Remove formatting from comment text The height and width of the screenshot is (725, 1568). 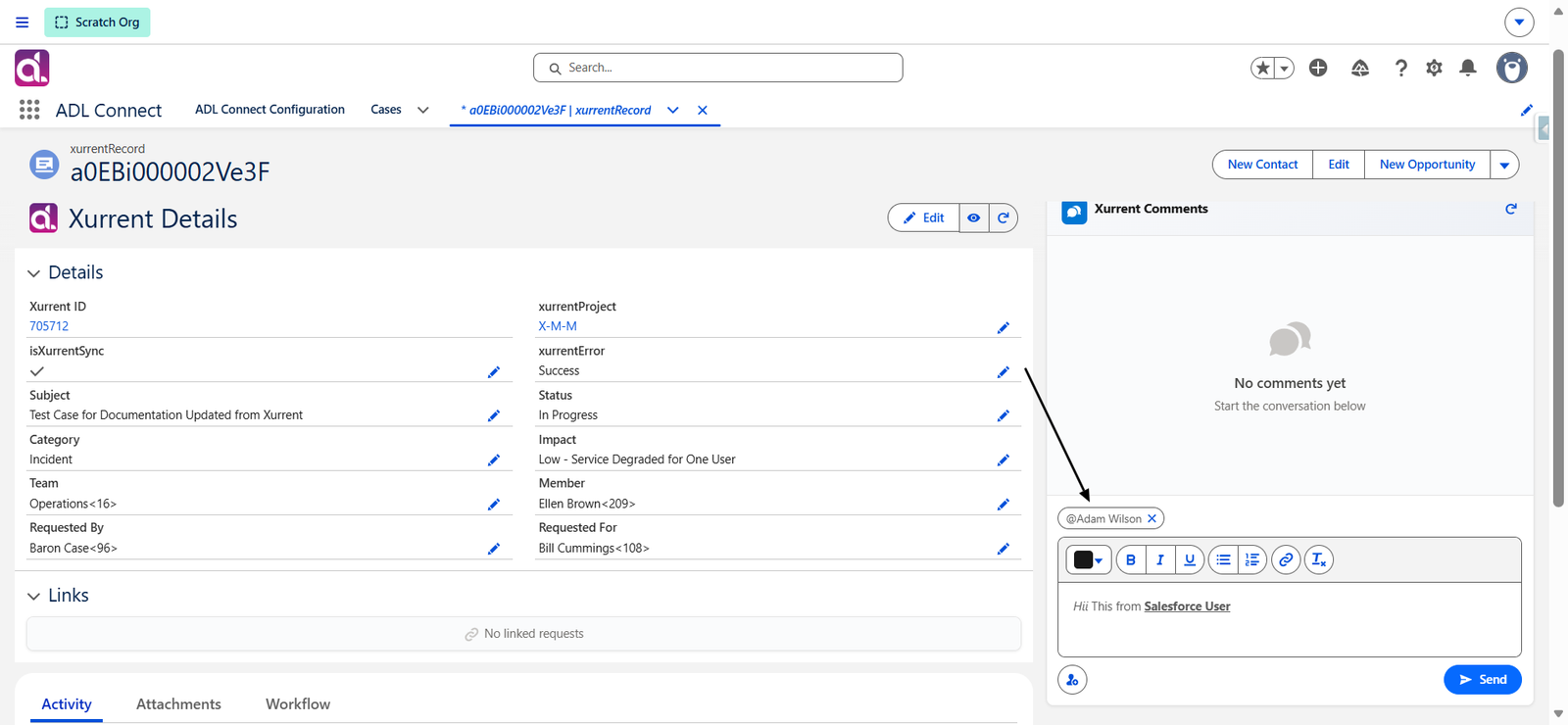[x=1319, y=559]
